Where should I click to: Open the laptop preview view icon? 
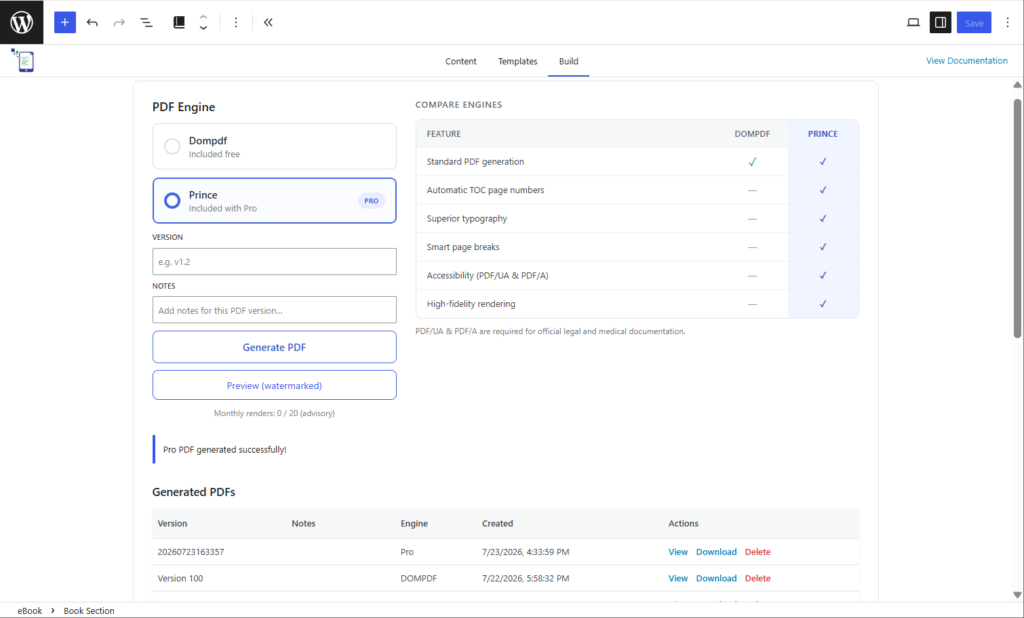(x=913, y=22)
